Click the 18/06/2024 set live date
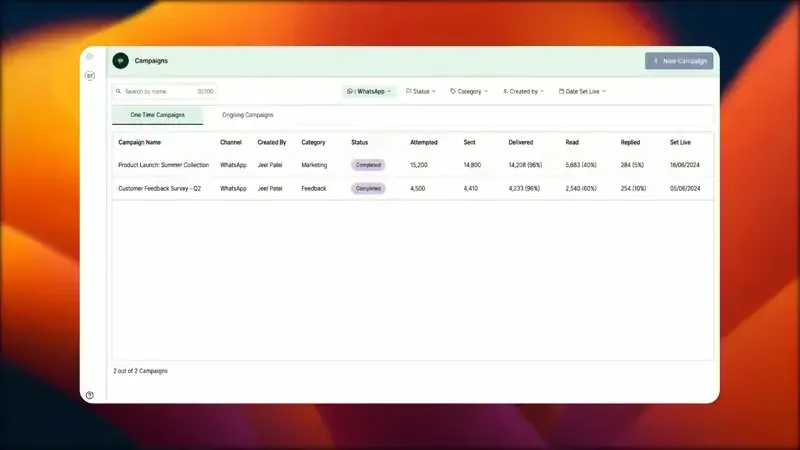Screen dimensions: 800x450 685,165
